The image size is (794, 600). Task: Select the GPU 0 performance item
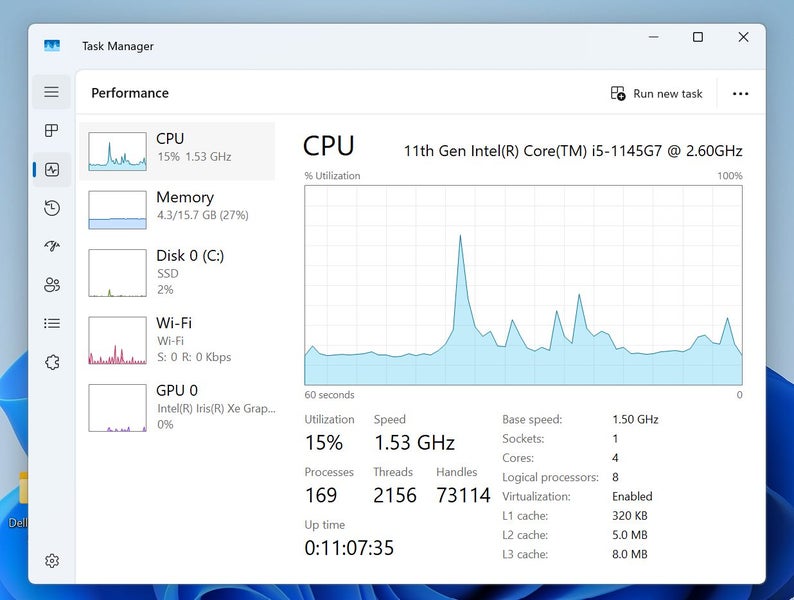point(176,407)
